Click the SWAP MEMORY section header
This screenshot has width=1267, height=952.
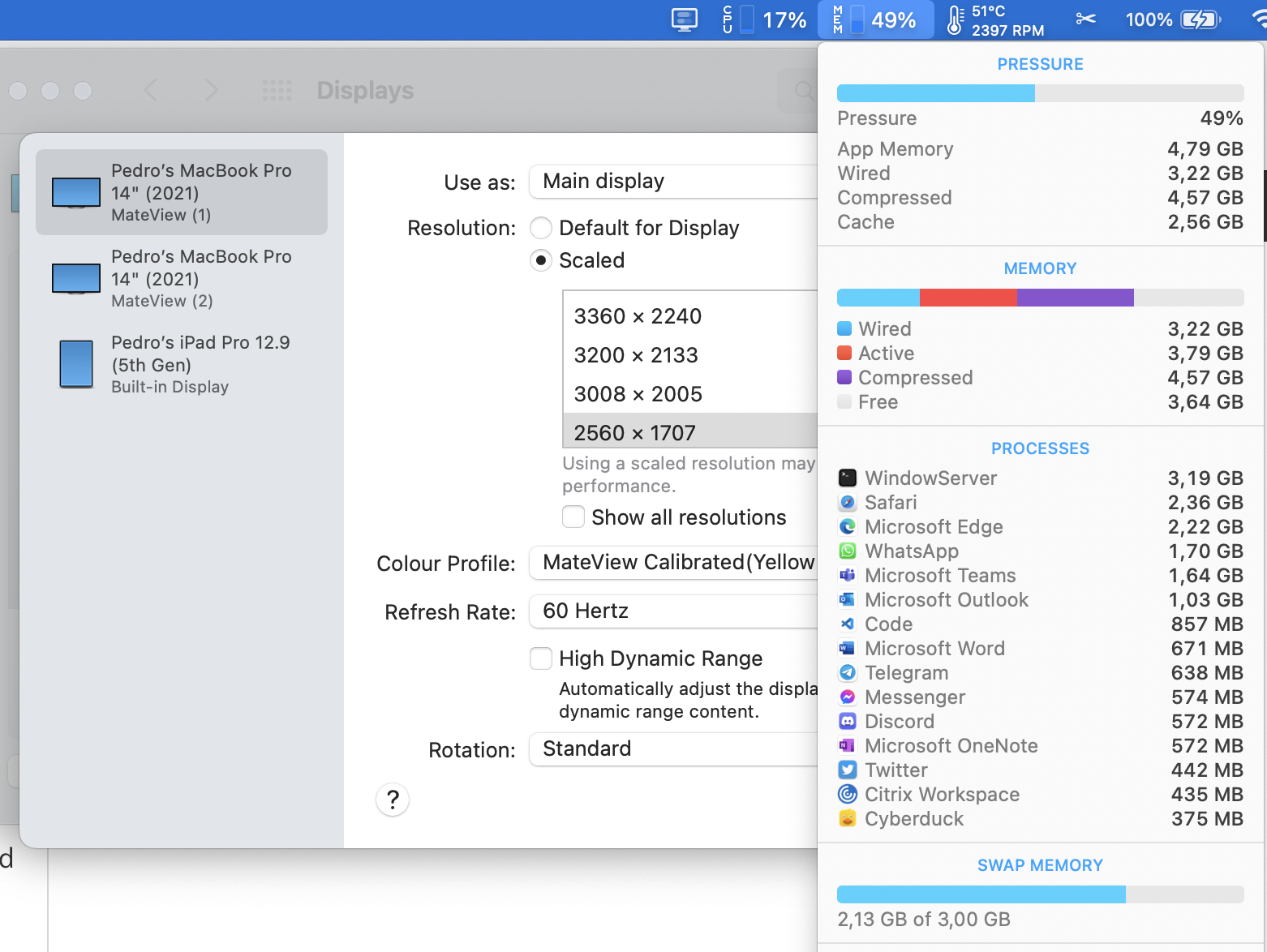click(x=1041, y=865)
